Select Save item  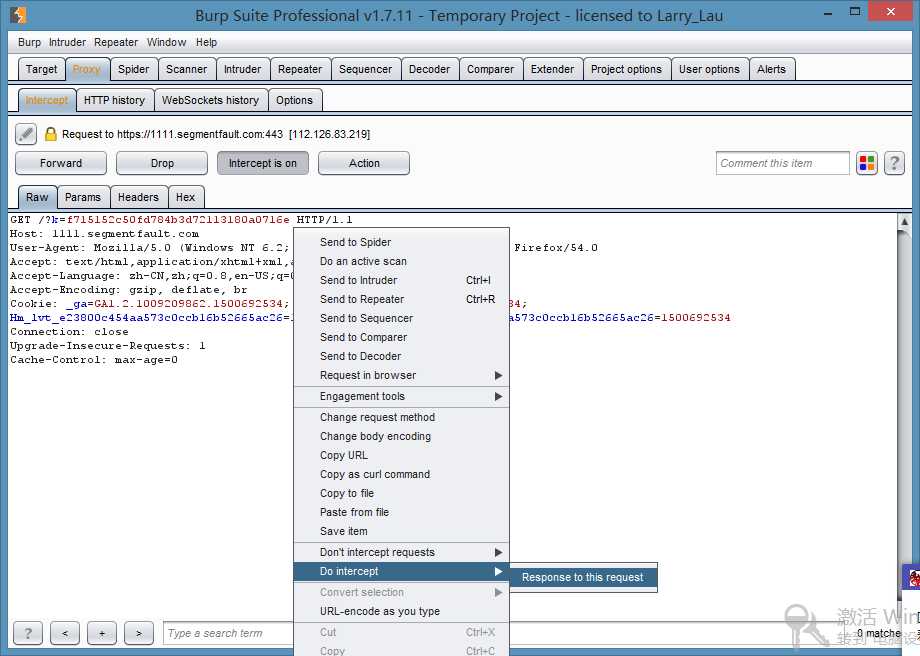click(401, 531)
